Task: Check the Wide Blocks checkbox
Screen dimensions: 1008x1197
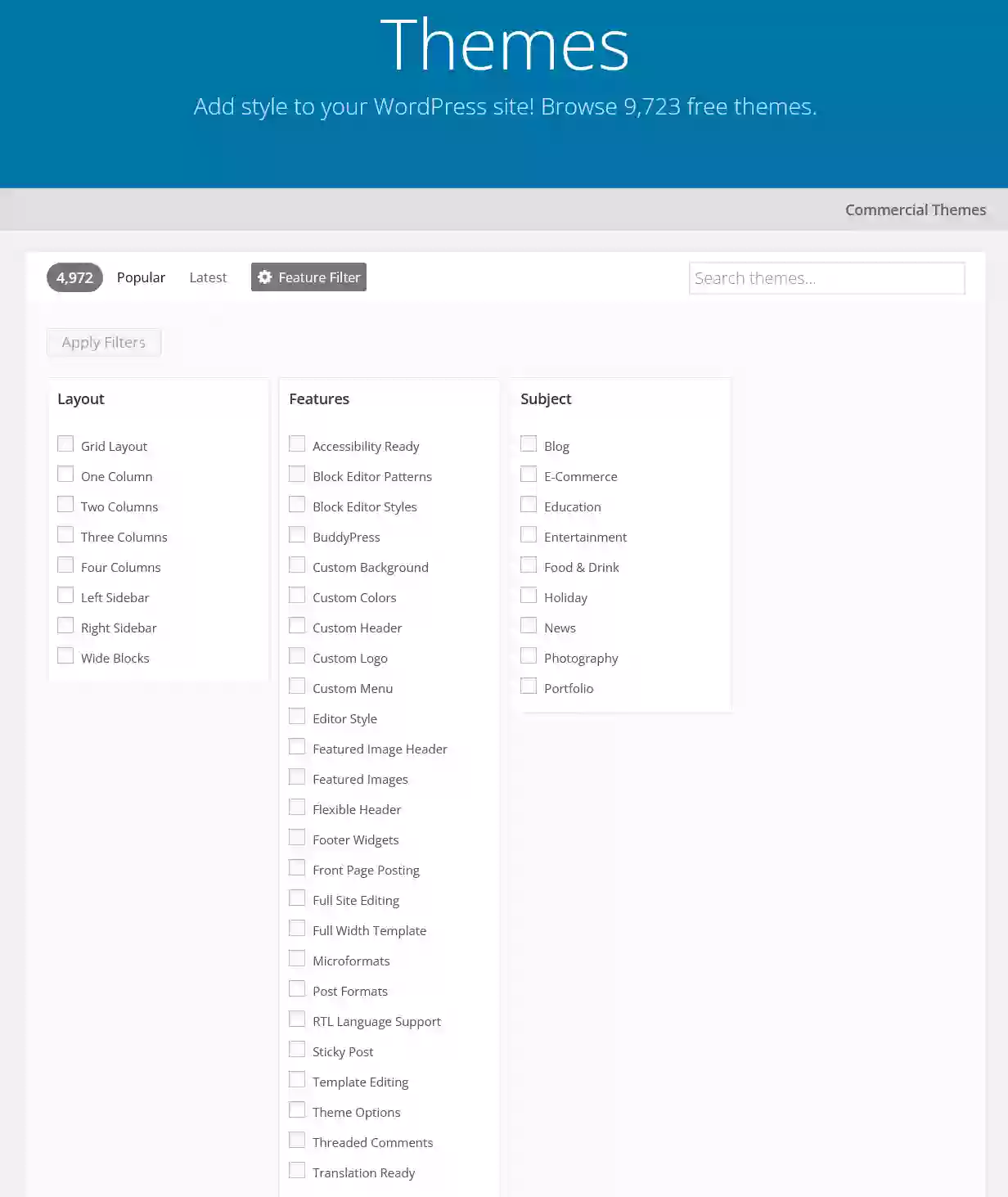Action: 65,655
